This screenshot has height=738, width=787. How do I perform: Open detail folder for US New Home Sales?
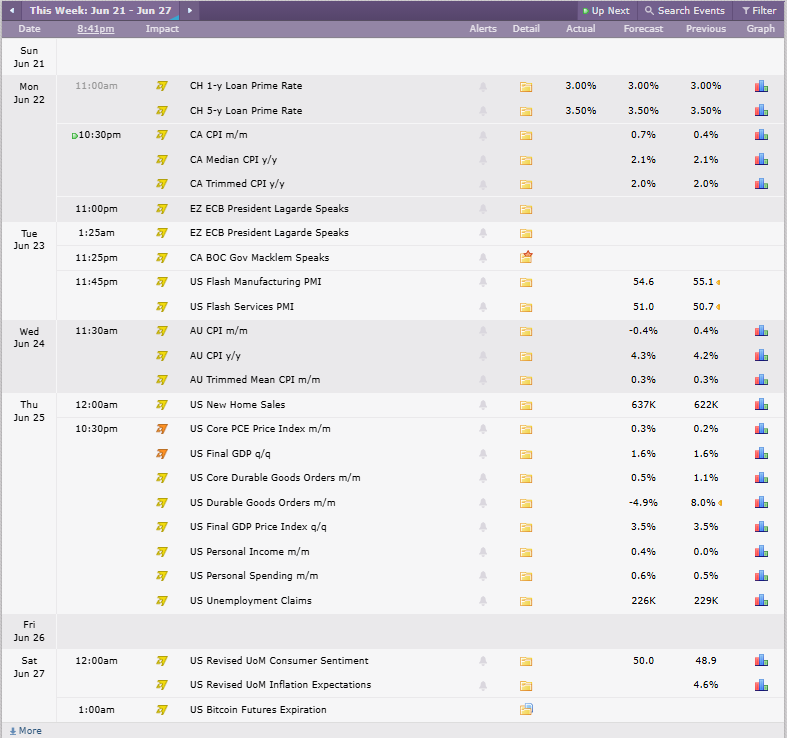(526, 405)
